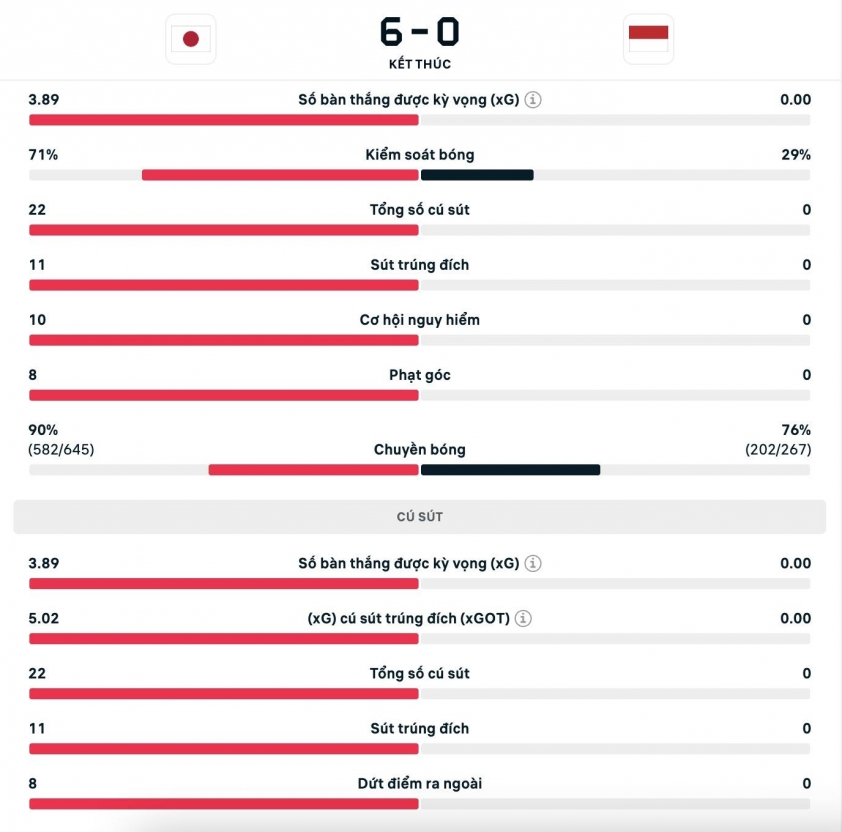Click the Phạt góc red bar
This screenshot has height=832, width=842.
coord(224,395)
